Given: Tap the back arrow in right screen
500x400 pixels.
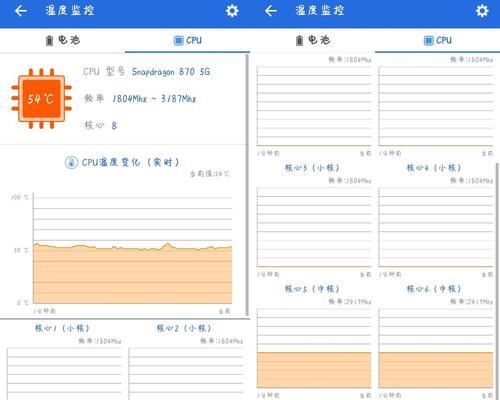Looking at the screenshot, I should 271,11.
